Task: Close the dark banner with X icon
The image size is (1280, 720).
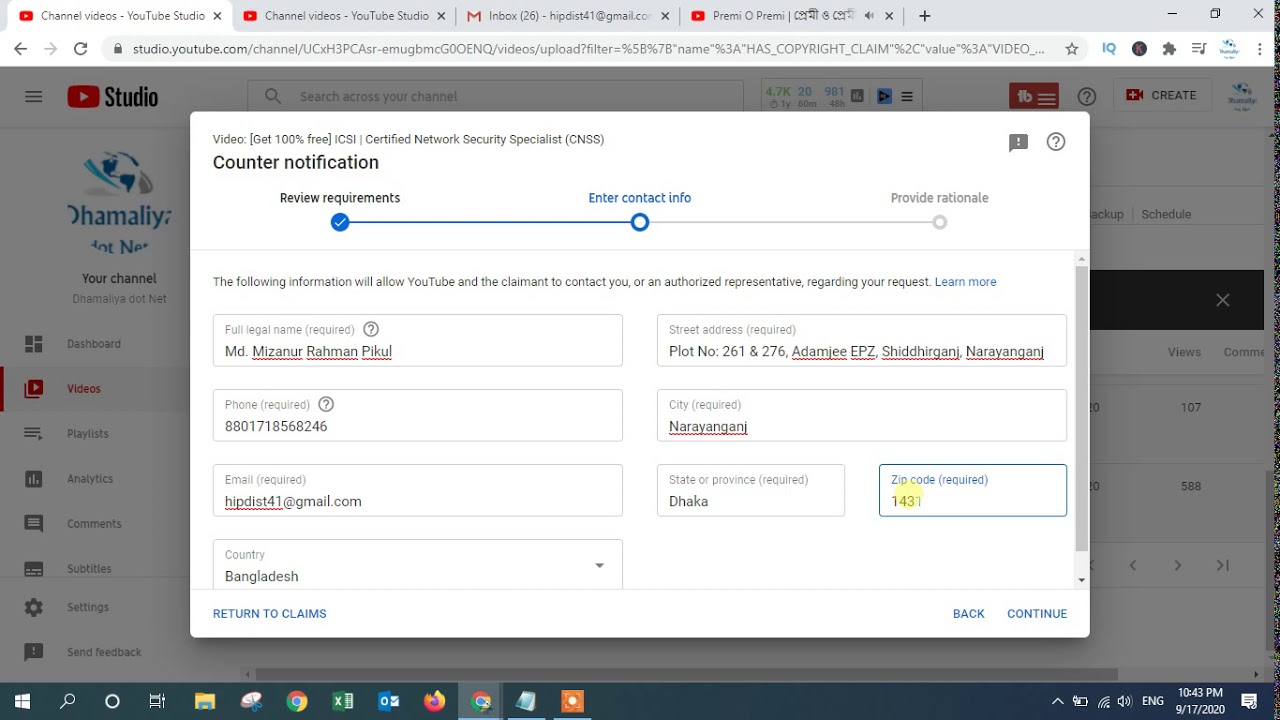Action: 1222,300
